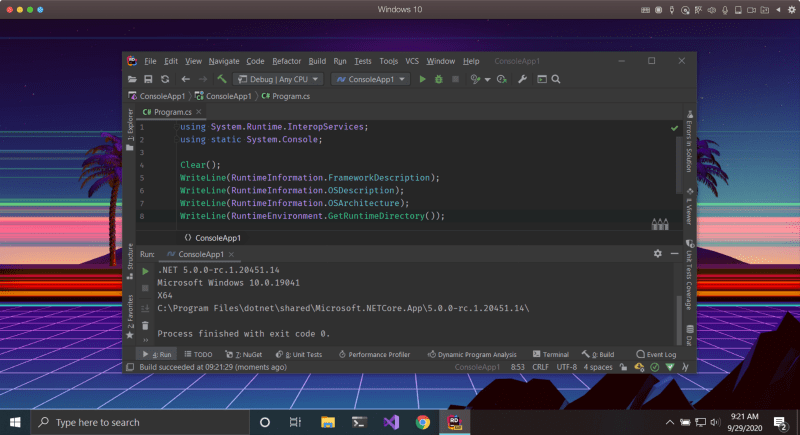Open the 4 spaces indent selector
Screen dimensions: 800x435
[597, 367]
